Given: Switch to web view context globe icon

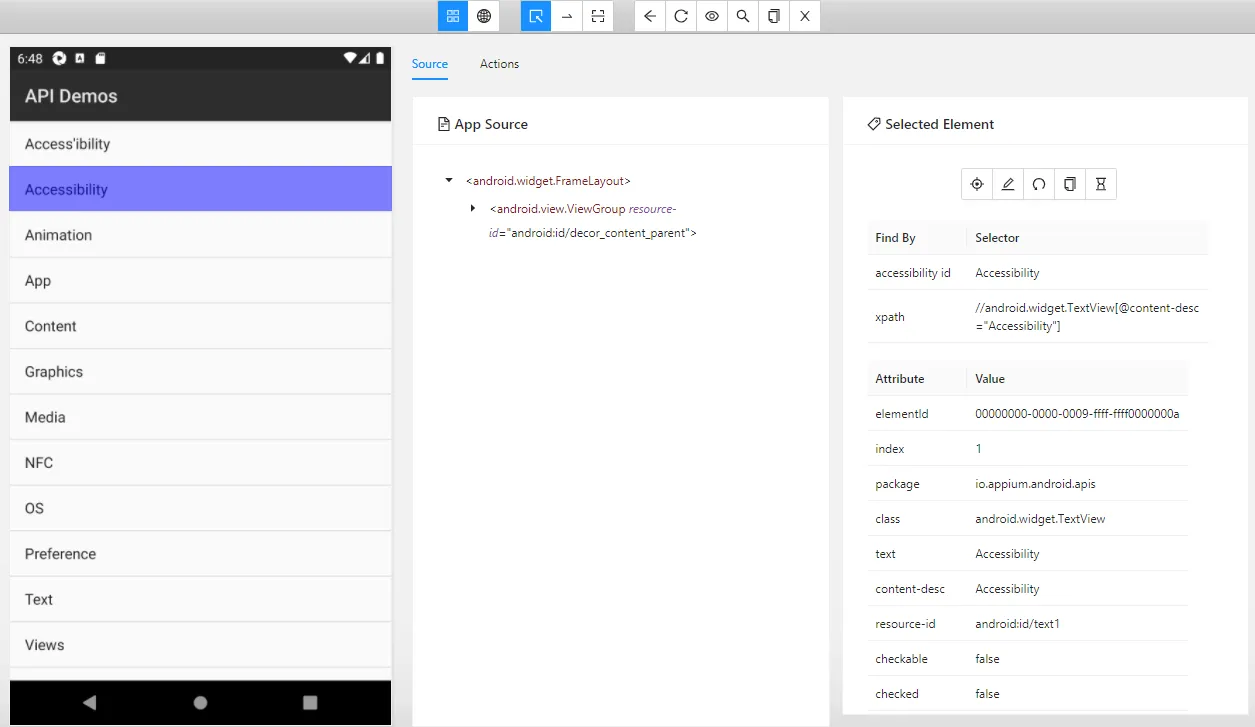Looking at the screenshot, I should 484,16.
